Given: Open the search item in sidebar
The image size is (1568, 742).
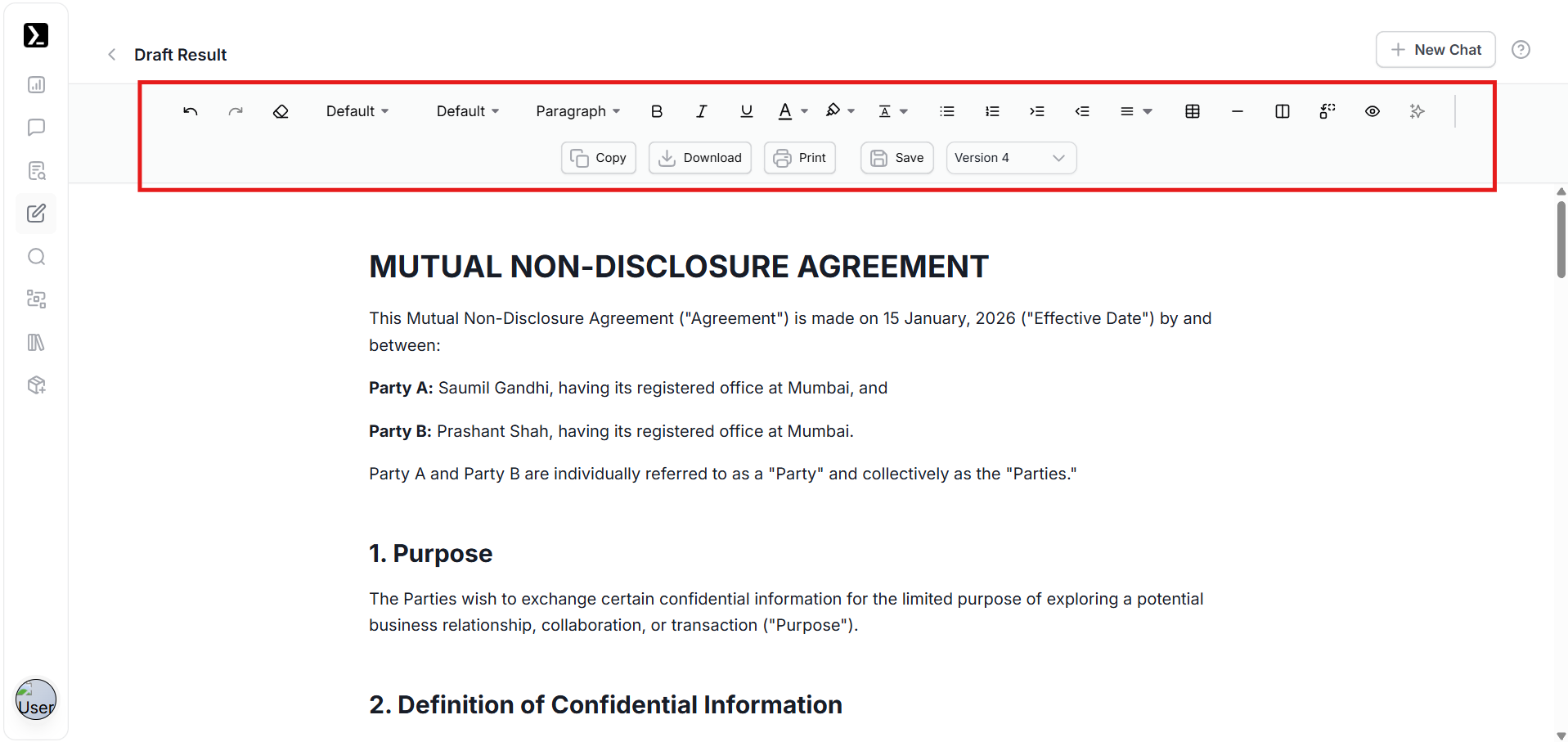Looking at the screenshot, I should [36, 257].
